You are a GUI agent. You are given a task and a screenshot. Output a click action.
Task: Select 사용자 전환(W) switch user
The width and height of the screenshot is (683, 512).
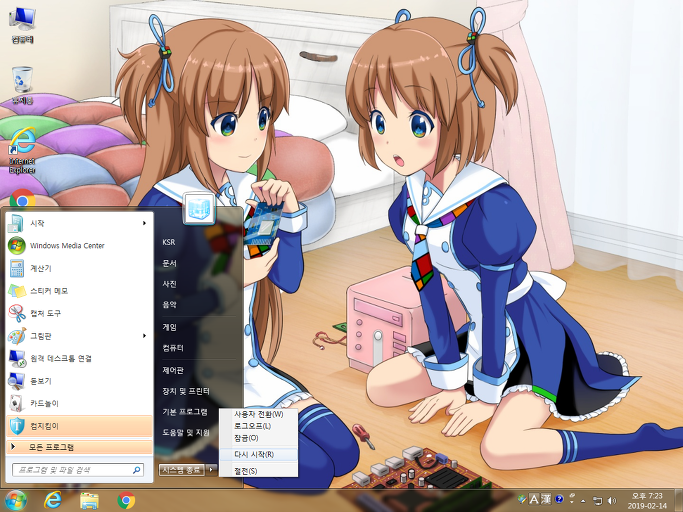pyautogui.click(x=259, y=414)
